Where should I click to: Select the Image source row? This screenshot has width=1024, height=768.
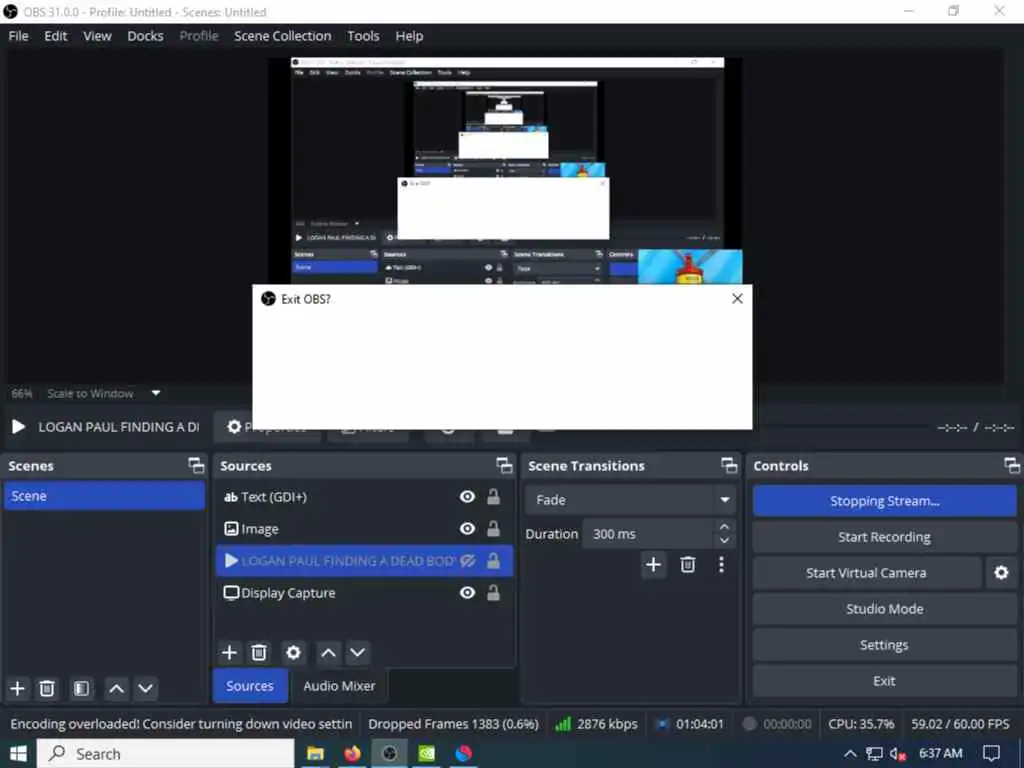click(364, 528)
